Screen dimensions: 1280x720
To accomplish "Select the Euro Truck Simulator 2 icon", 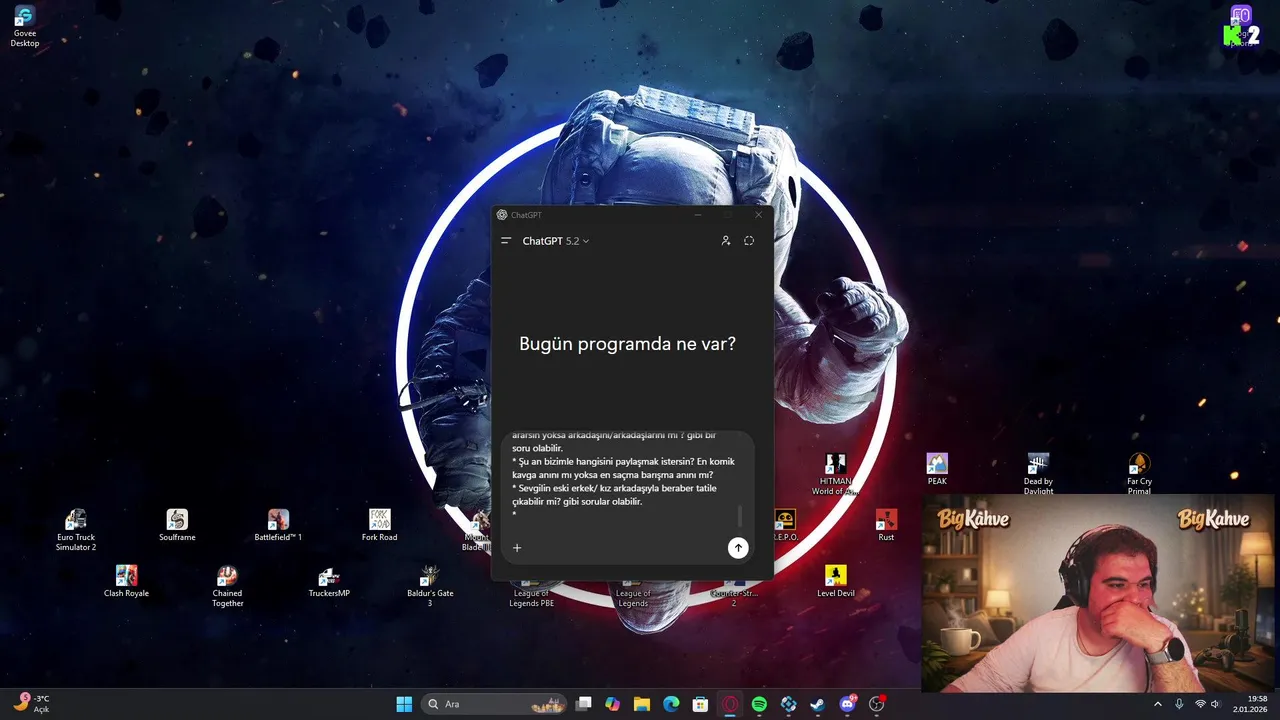I will [x=76, y=530].
